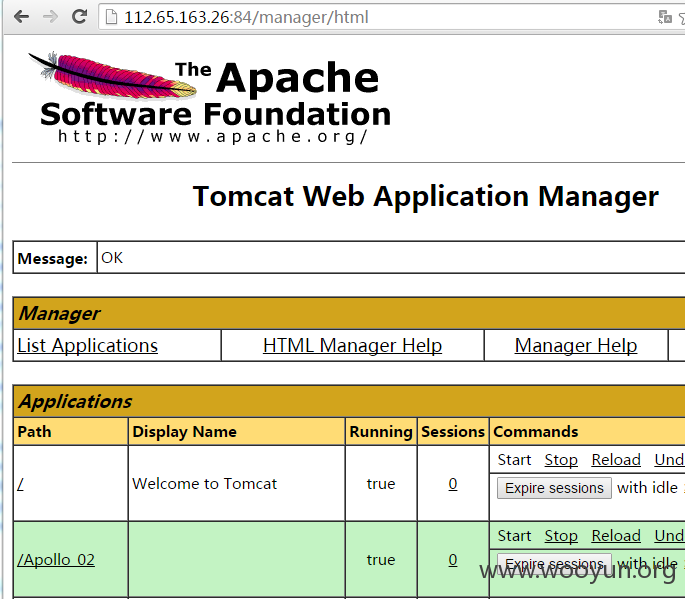Undeploy the Welcome to Tomcat application
The image size is (685, 599).
[x=669, y=460]
